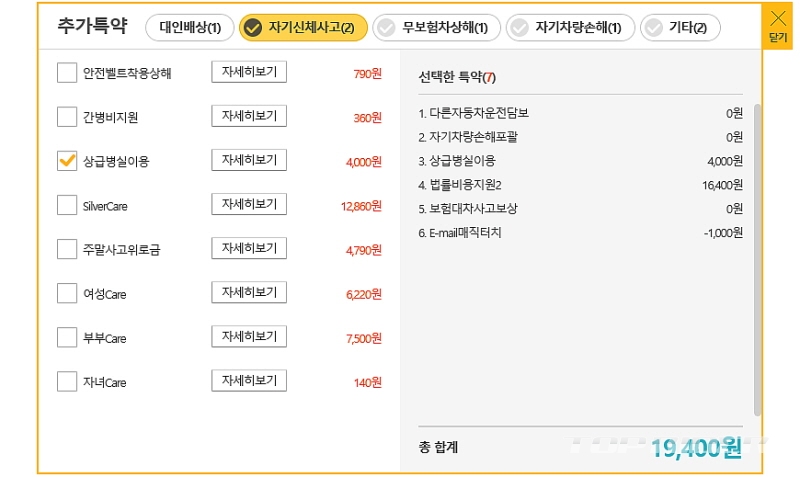The image size is (800, 477).
Task: Uncheck the 상급병실이용 checkbox
Action: (67, 161)
